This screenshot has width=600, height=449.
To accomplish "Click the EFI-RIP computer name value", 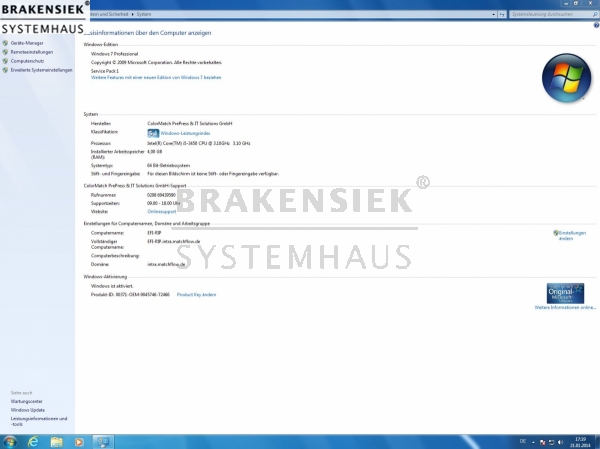I will (x=154, y=233).
